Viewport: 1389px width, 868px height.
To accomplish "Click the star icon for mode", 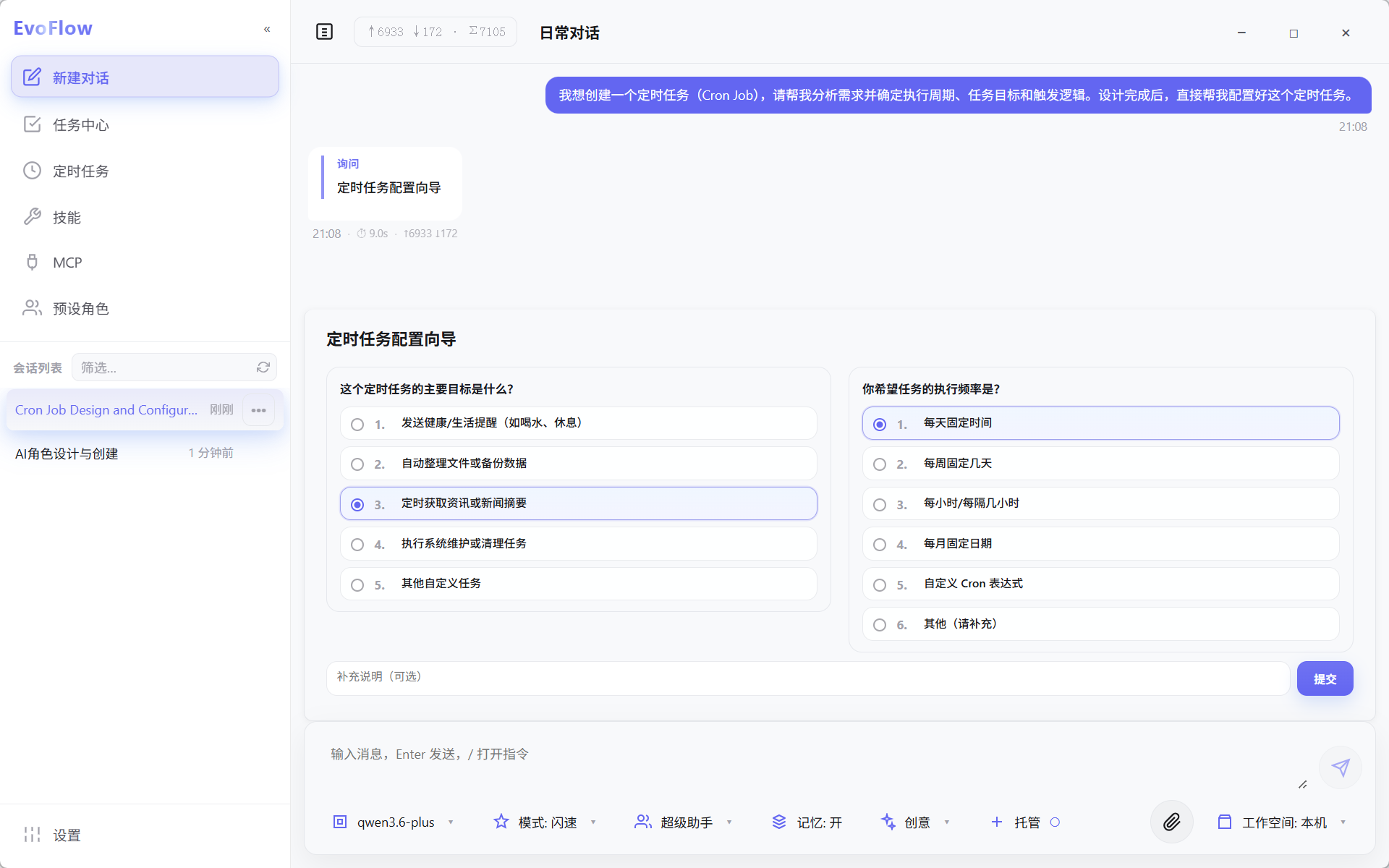I will (x=501, y=822).
